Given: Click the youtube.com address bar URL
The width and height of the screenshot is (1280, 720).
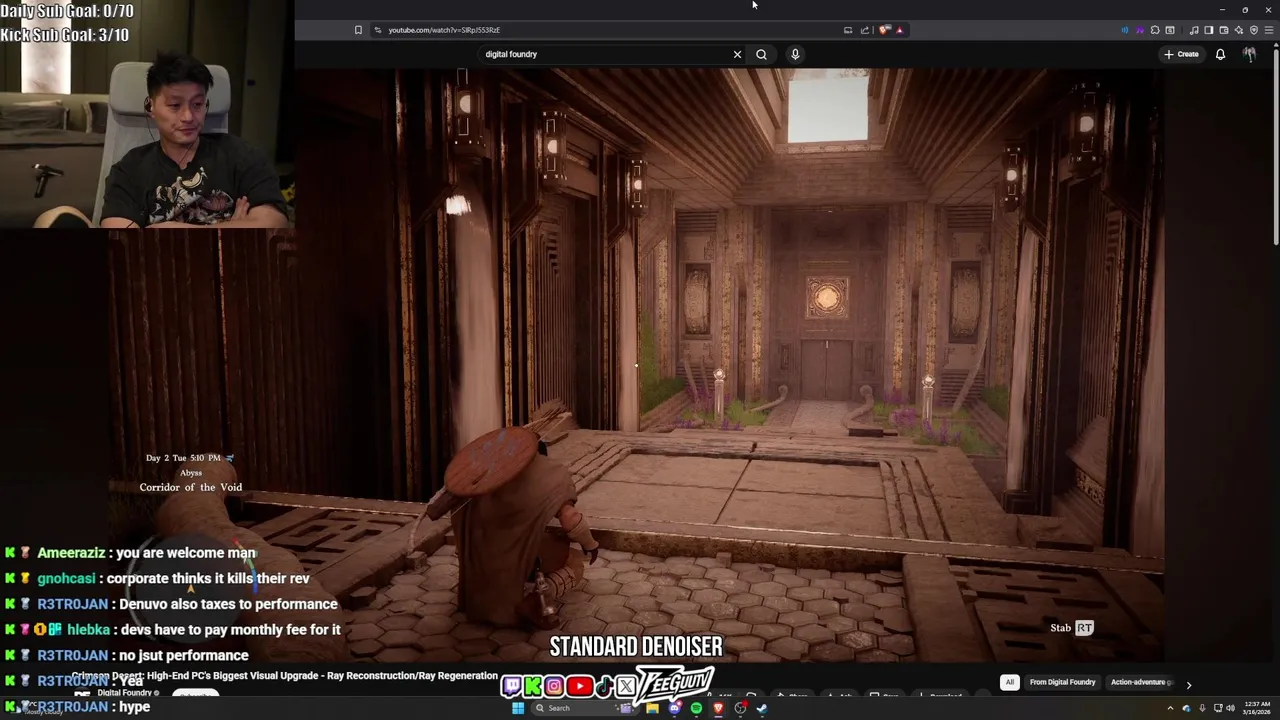Looking at the screenshot, I should pos(444,30).
